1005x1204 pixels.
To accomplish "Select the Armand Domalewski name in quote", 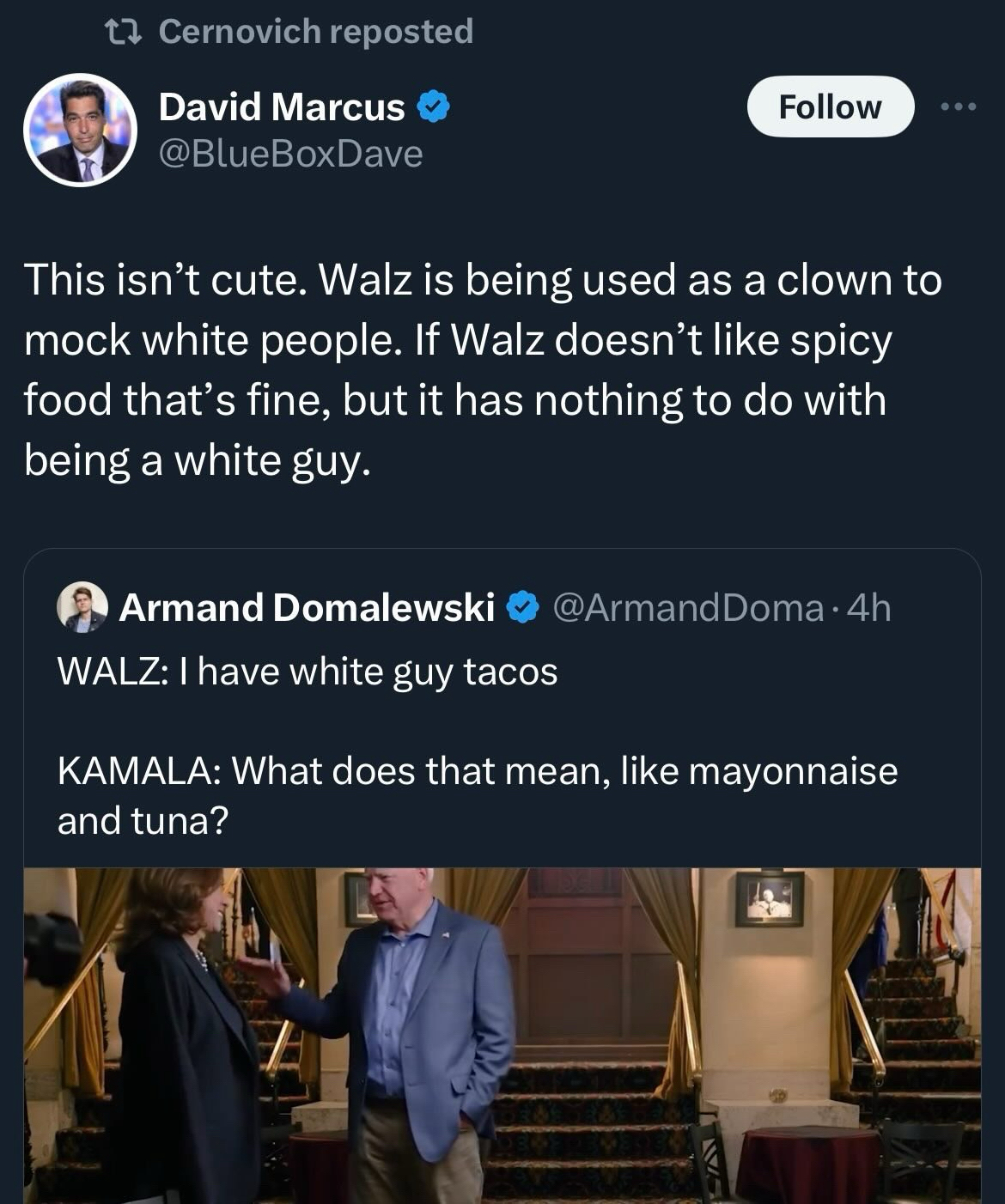I will click(306, 607).
